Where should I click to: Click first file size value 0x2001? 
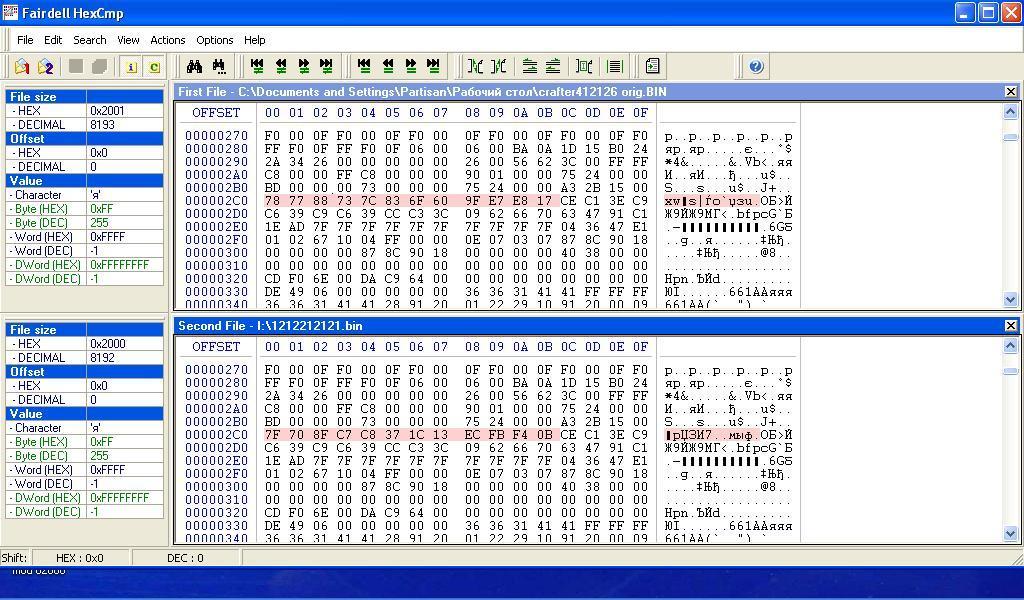coord(125,110)
